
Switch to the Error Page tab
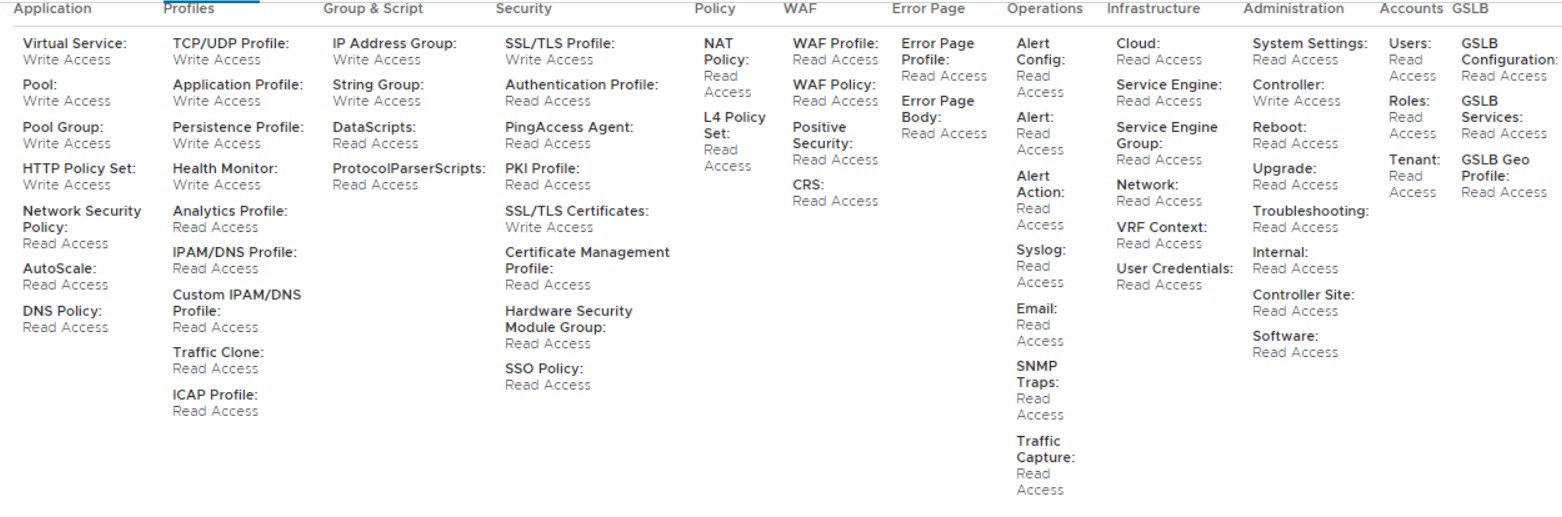click(x=928, y=9)
